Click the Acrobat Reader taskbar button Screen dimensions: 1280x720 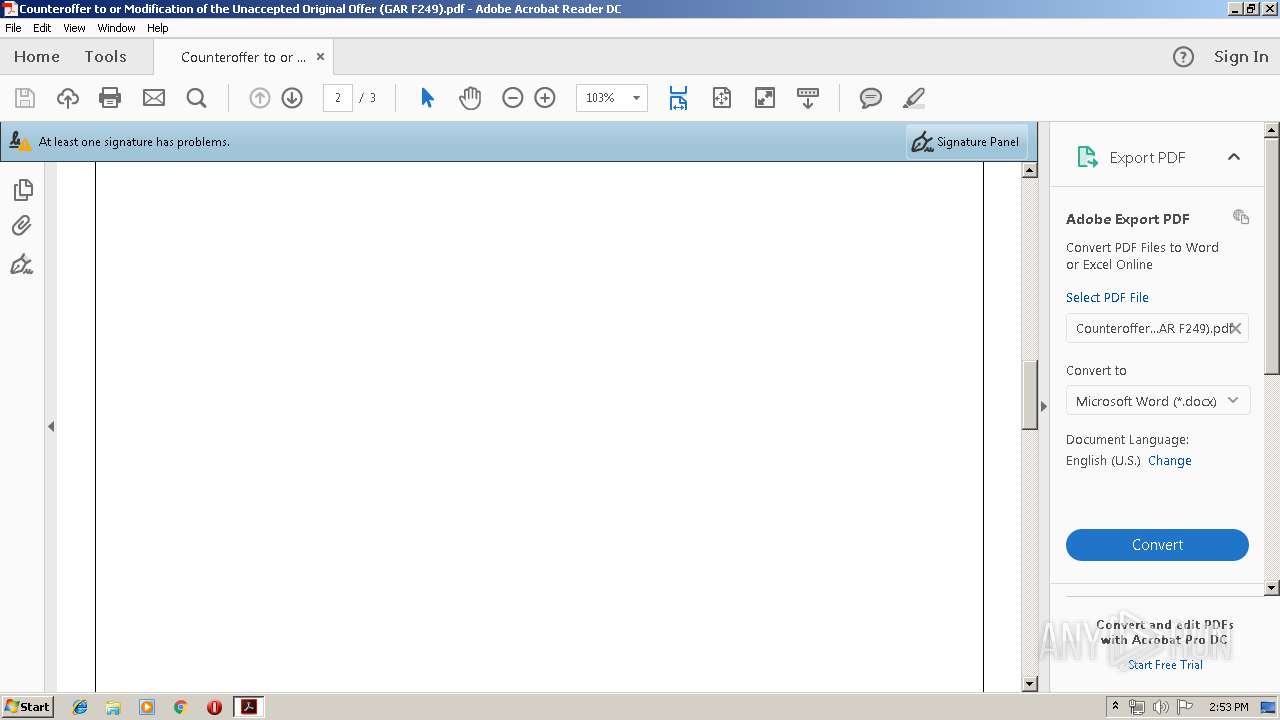(x=248, y=707)
